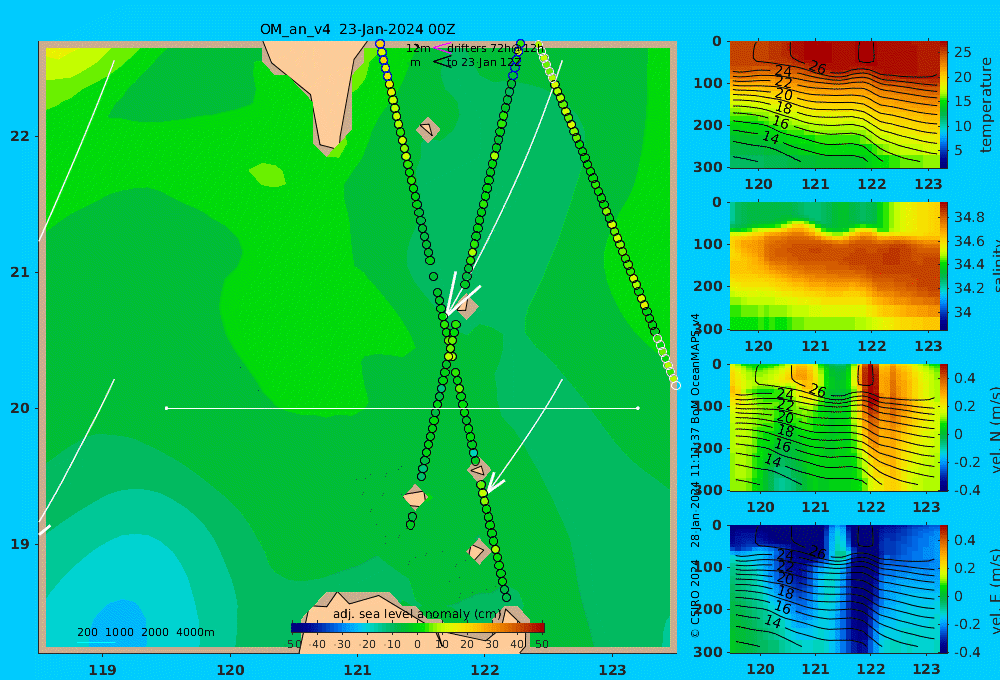
Task: Click the 'adj. sea level anomaly (cm)' label
Action: coord(417,614)
